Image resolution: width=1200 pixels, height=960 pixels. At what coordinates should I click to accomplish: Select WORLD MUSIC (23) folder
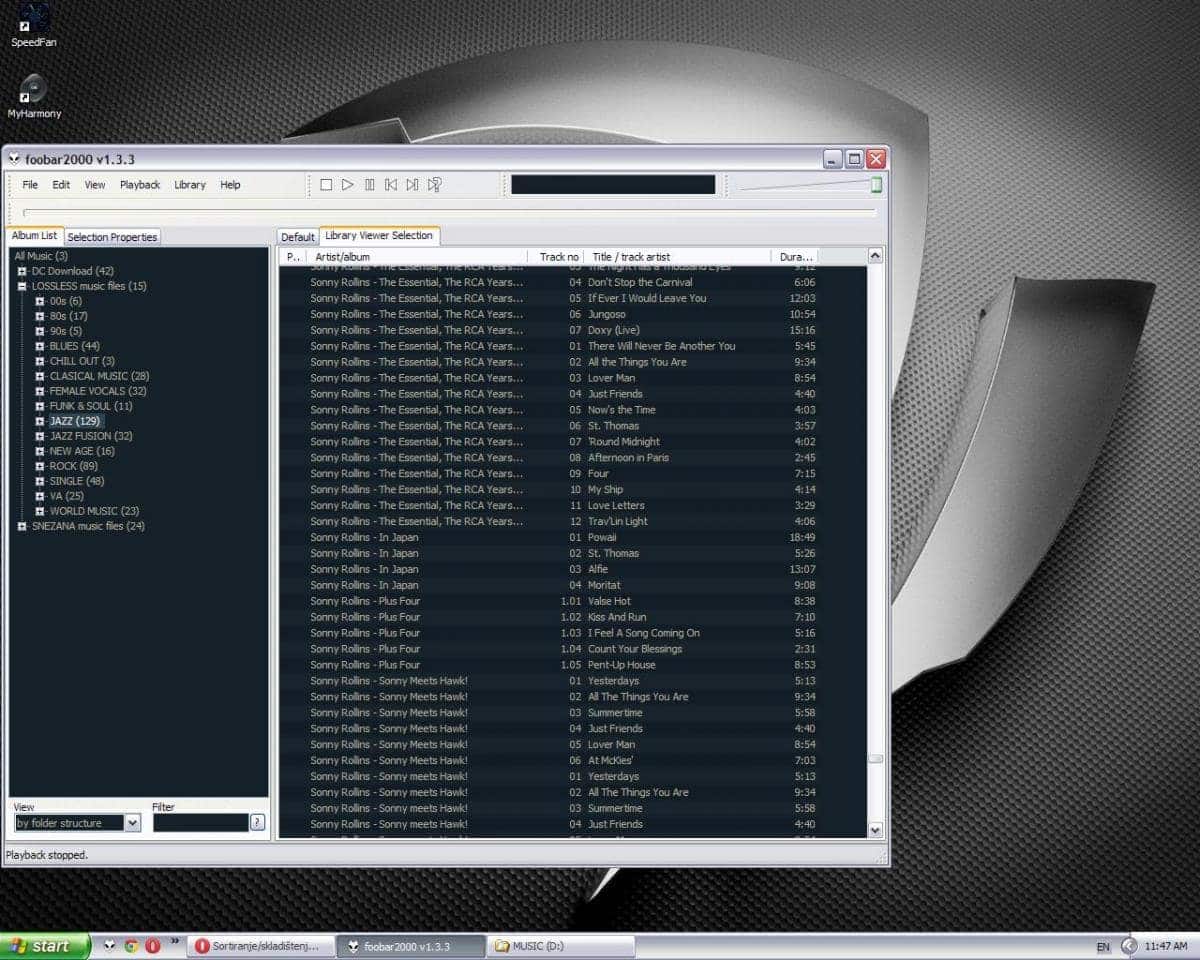(94, 511)
